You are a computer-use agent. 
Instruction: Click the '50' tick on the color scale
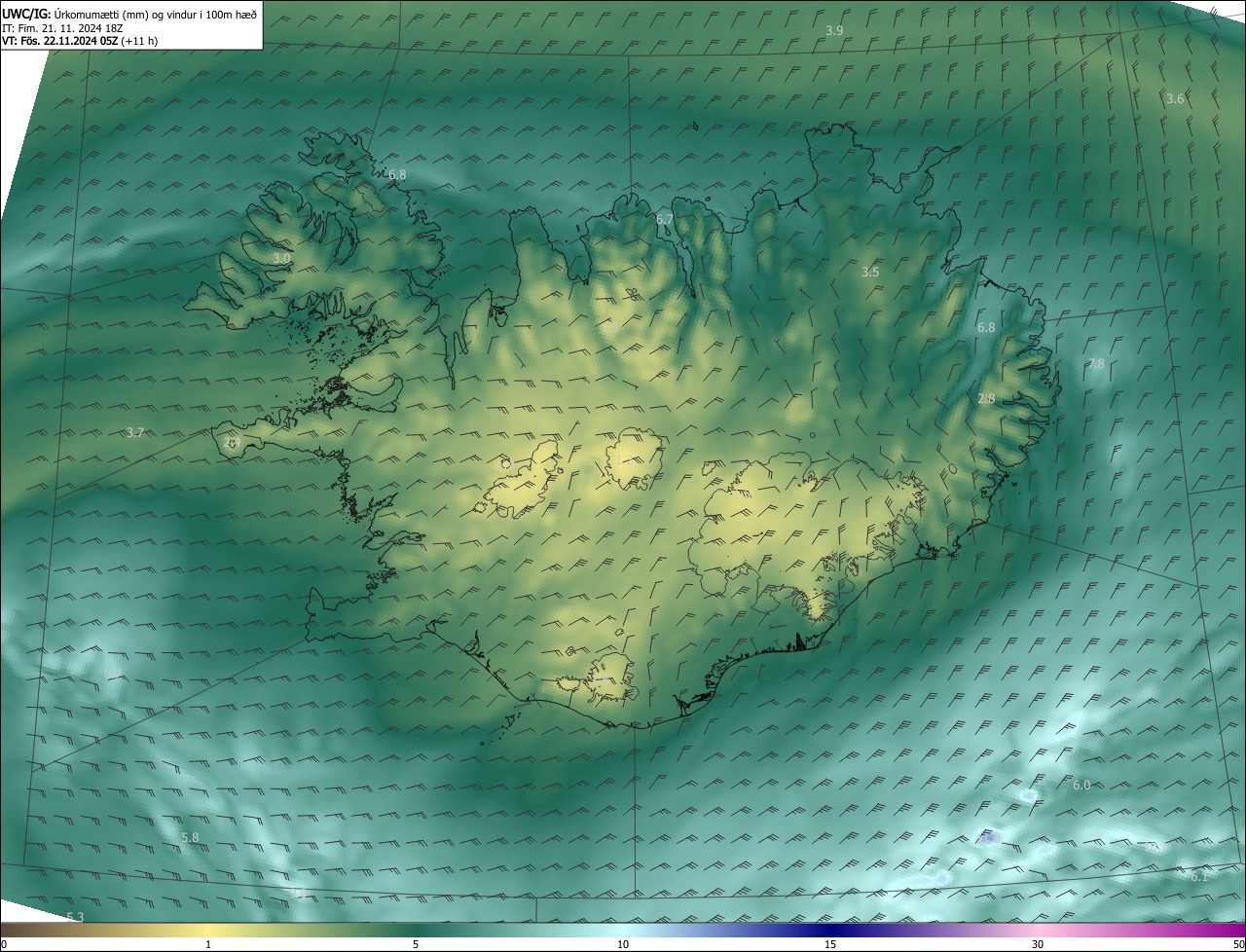tap(1238, 944)
